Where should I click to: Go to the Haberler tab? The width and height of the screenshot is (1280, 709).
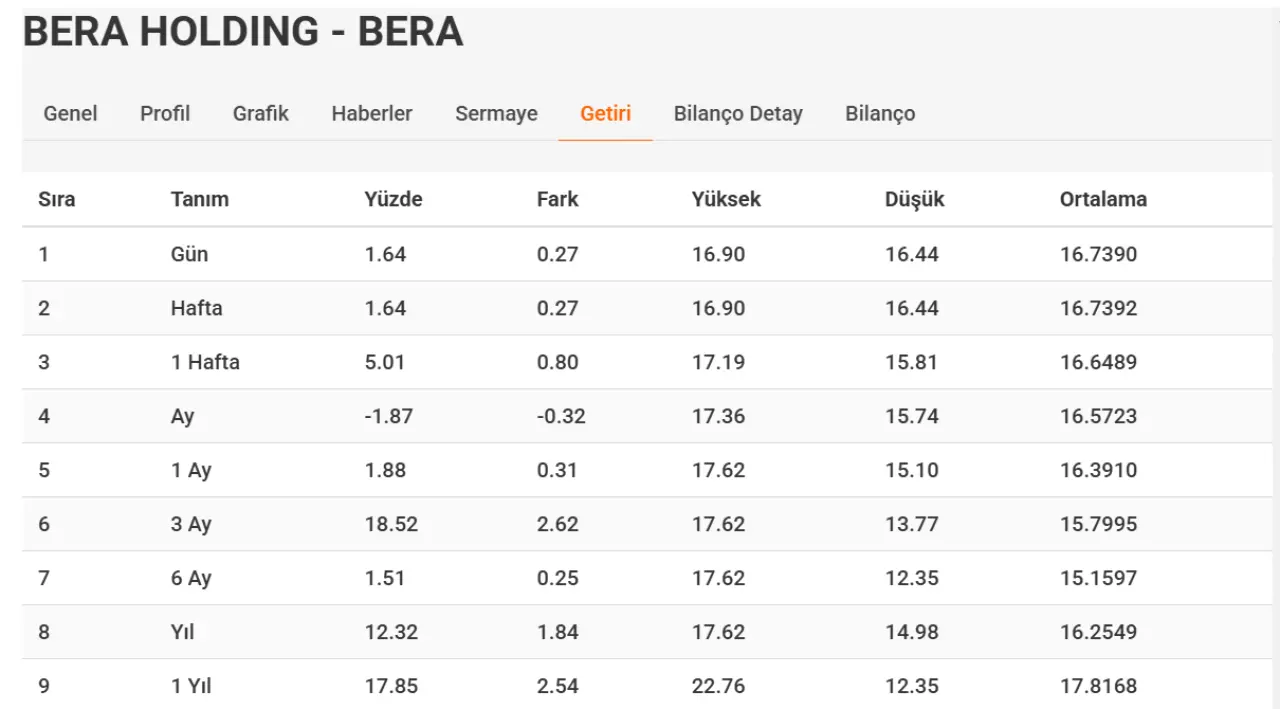[372, 114]
